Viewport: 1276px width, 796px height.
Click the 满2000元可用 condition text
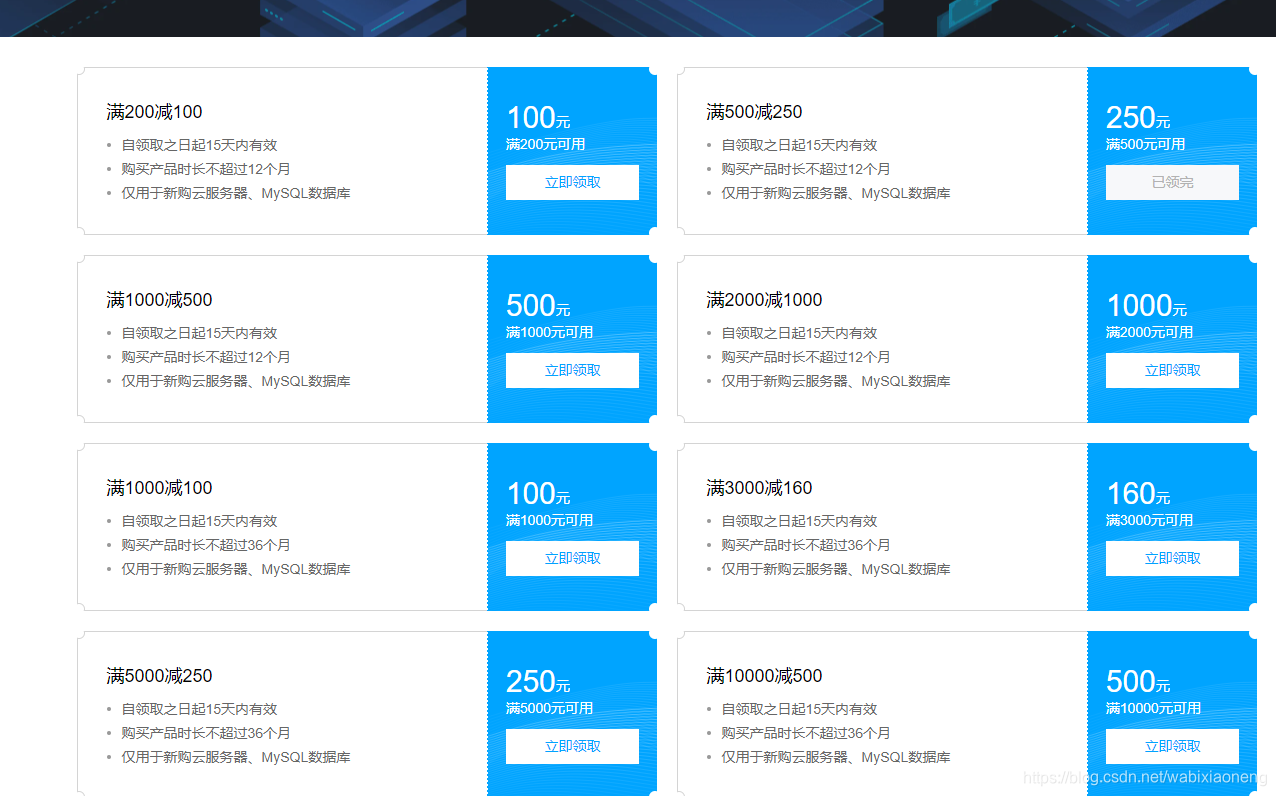pyautogui.click(x=1150, y=332)
